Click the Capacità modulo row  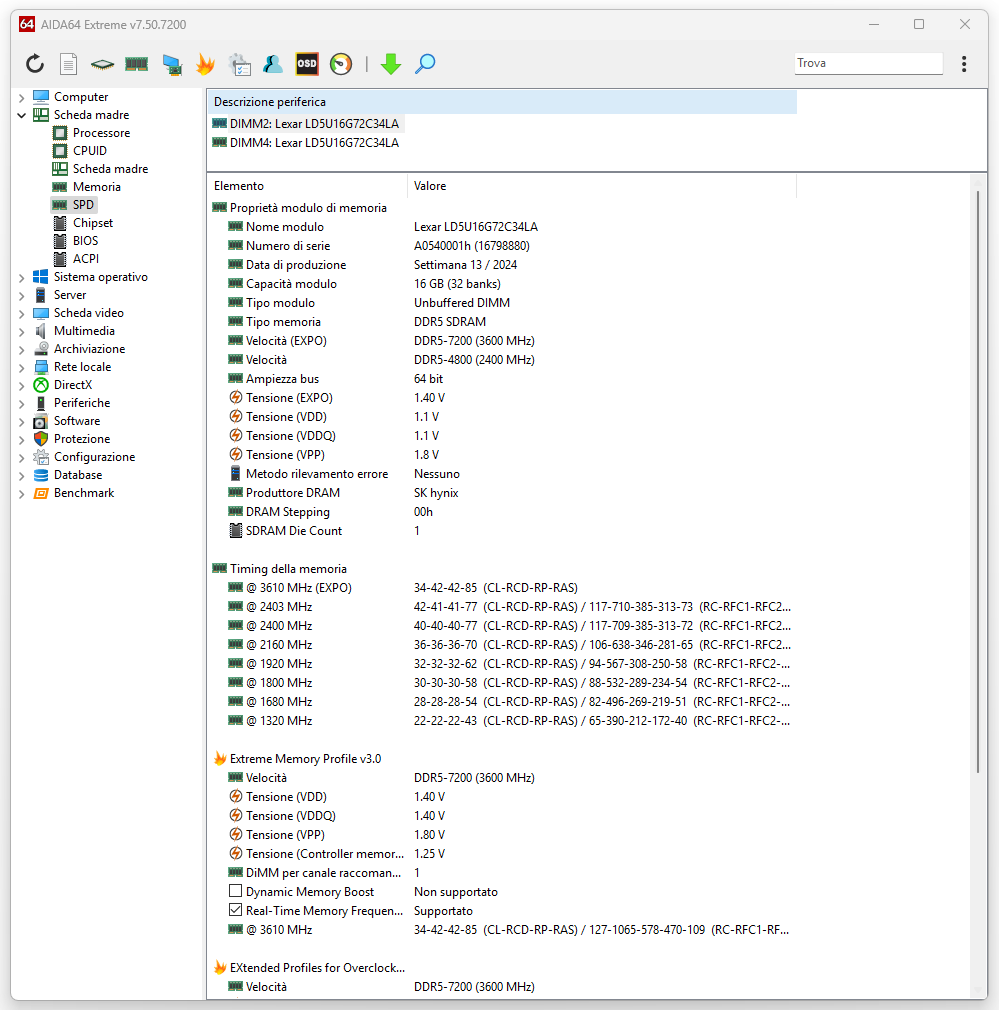(x=502, y=284)
